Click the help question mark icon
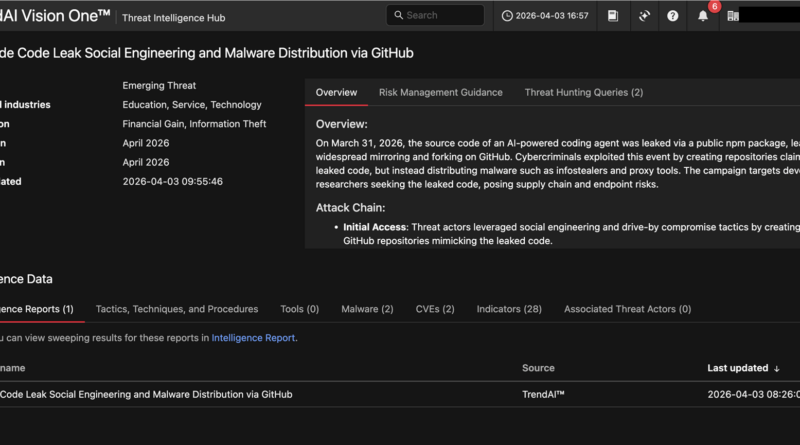 (x=673, y=16)
